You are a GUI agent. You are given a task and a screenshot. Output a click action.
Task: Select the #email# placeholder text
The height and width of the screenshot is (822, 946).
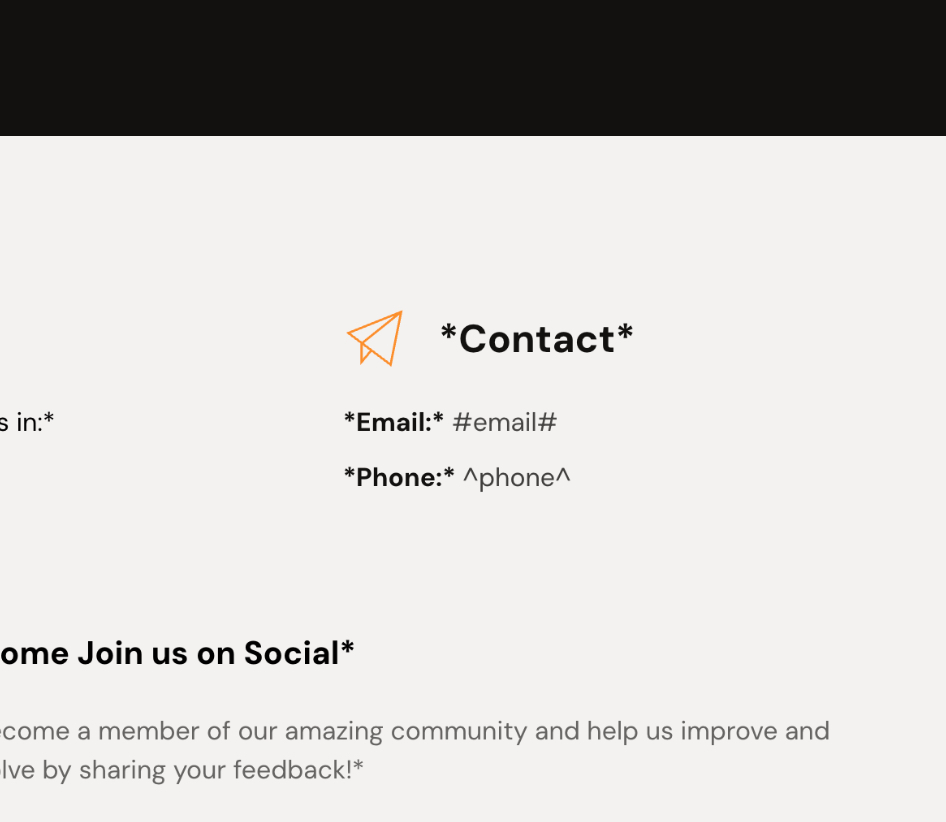point(504,422)
